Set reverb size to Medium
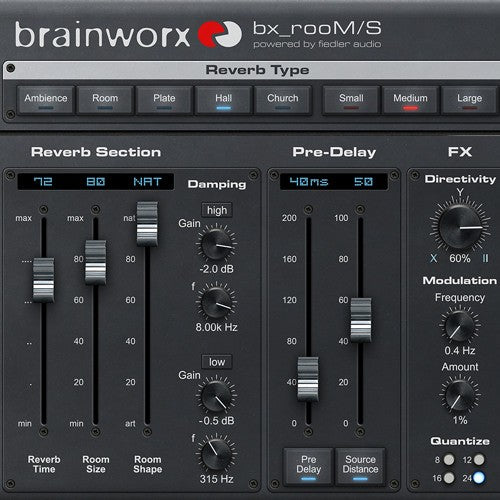 pos(410,100)
